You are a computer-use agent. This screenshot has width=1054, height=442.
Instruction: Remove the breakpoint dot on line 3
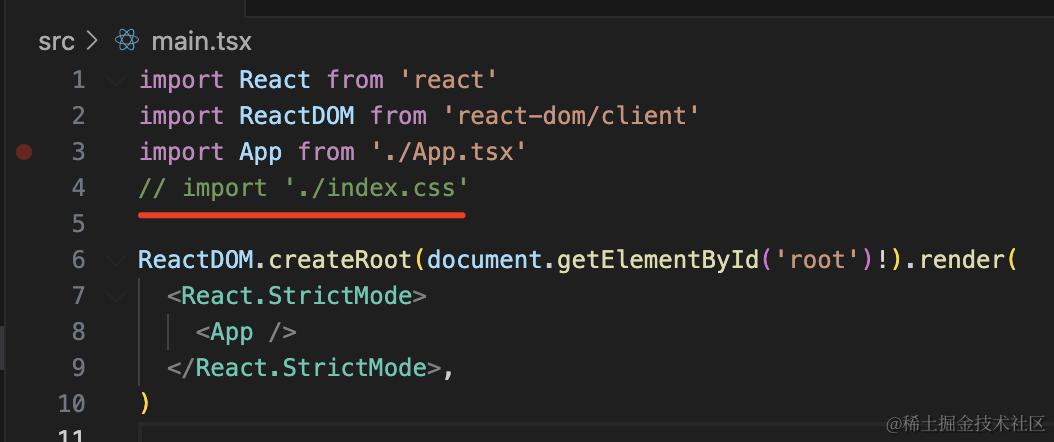(x=24, y=152)
